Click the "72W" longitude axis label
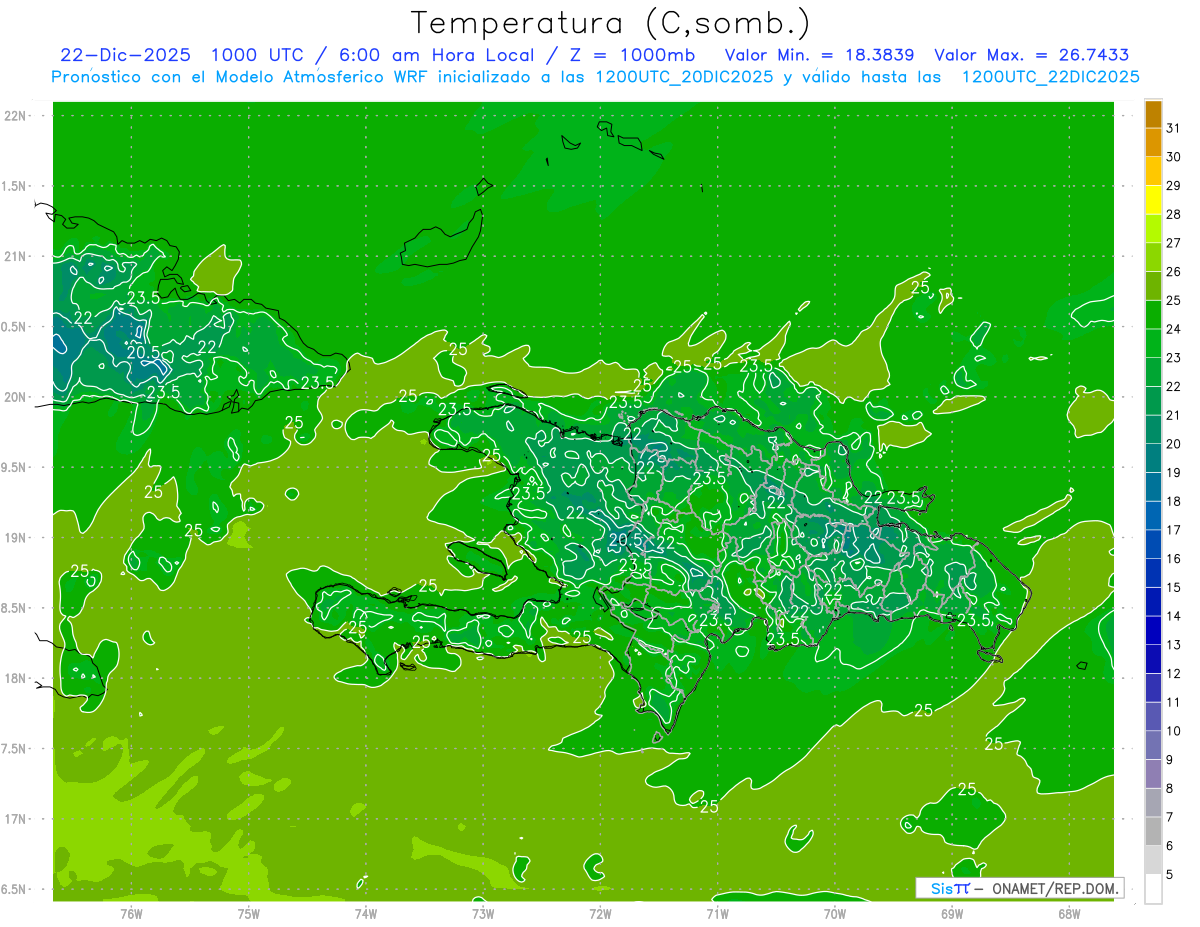Viewport: 1200px width, 927px height. [600, 914]
